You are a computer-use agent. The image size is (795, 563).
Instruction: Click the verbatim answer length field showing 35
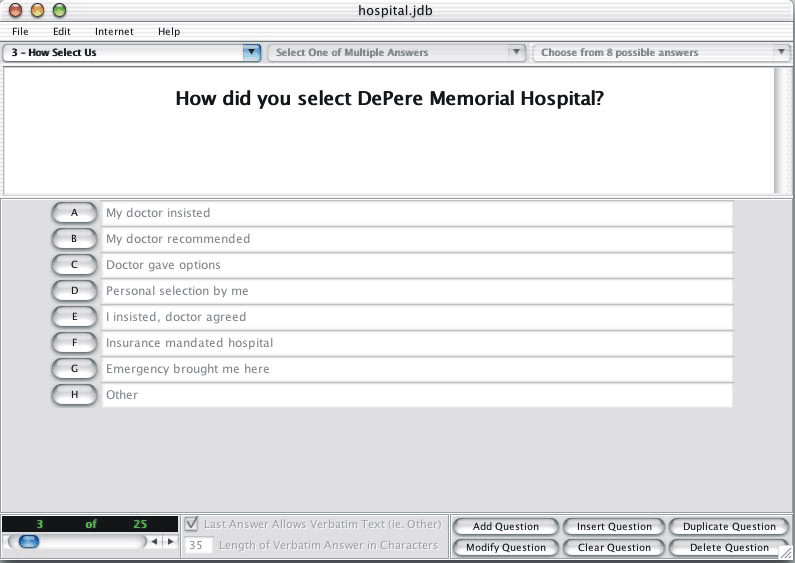click(198, 545)
